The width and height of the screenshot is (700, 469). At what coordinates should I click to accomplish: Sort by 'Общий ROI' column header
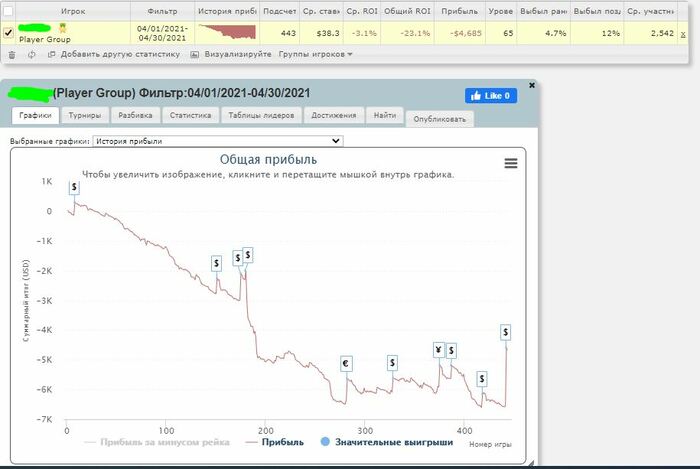tap(408, 11)
